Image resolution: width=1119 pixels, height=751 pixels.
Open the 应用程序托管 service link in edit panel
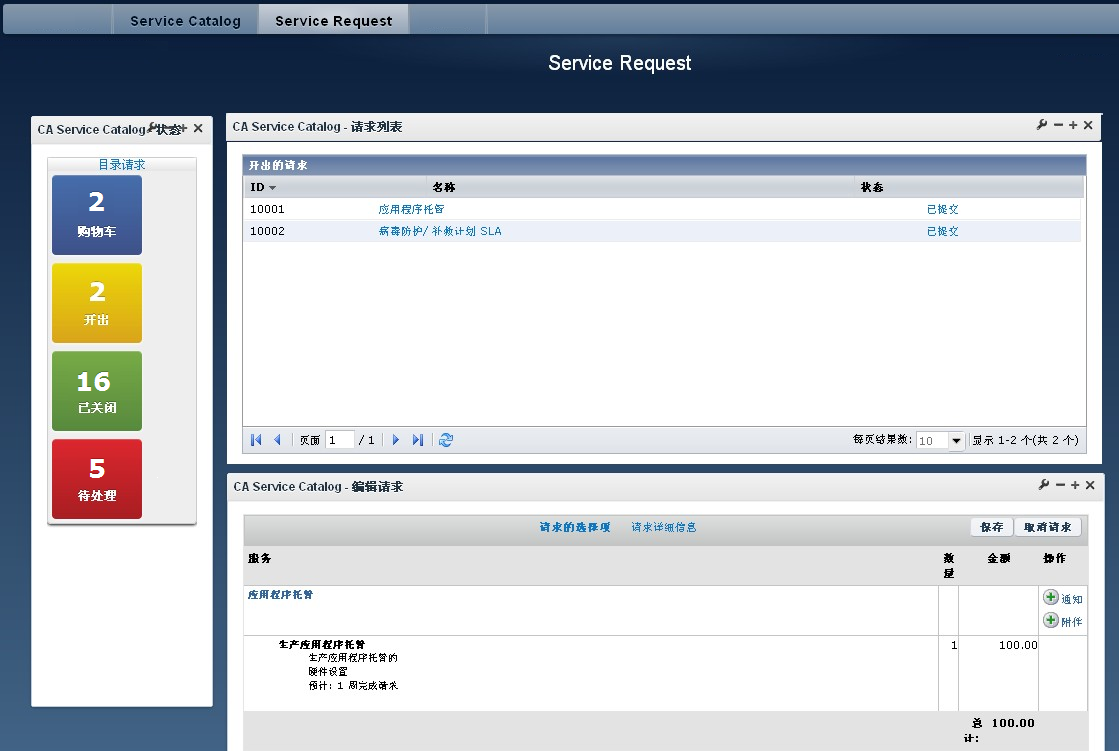pos(280,594)
